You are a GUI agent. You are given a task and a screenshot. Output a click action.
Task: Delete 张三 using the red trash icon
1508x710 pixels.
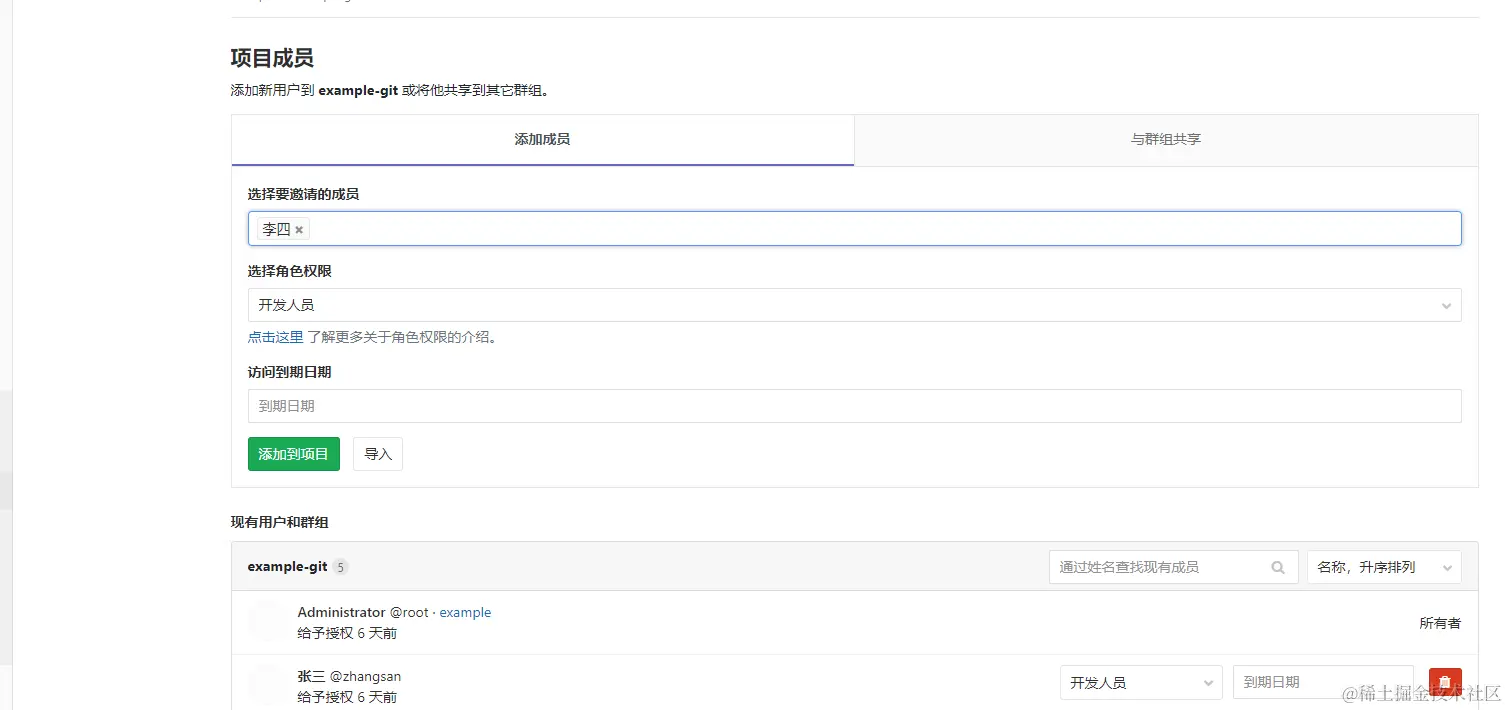click(1444, 682)
